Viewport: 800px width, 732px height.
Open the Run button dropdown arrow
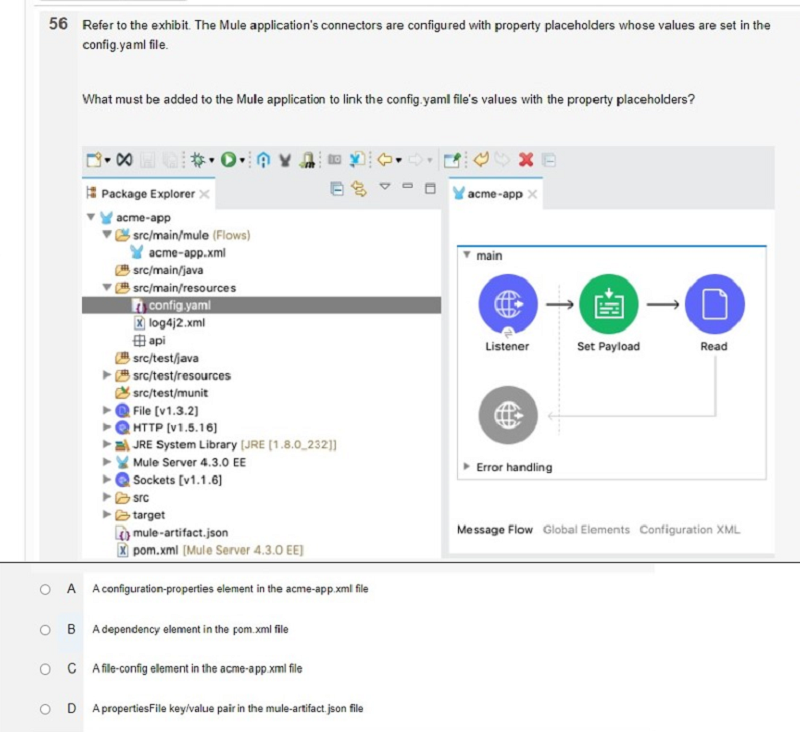pos(242,161)
